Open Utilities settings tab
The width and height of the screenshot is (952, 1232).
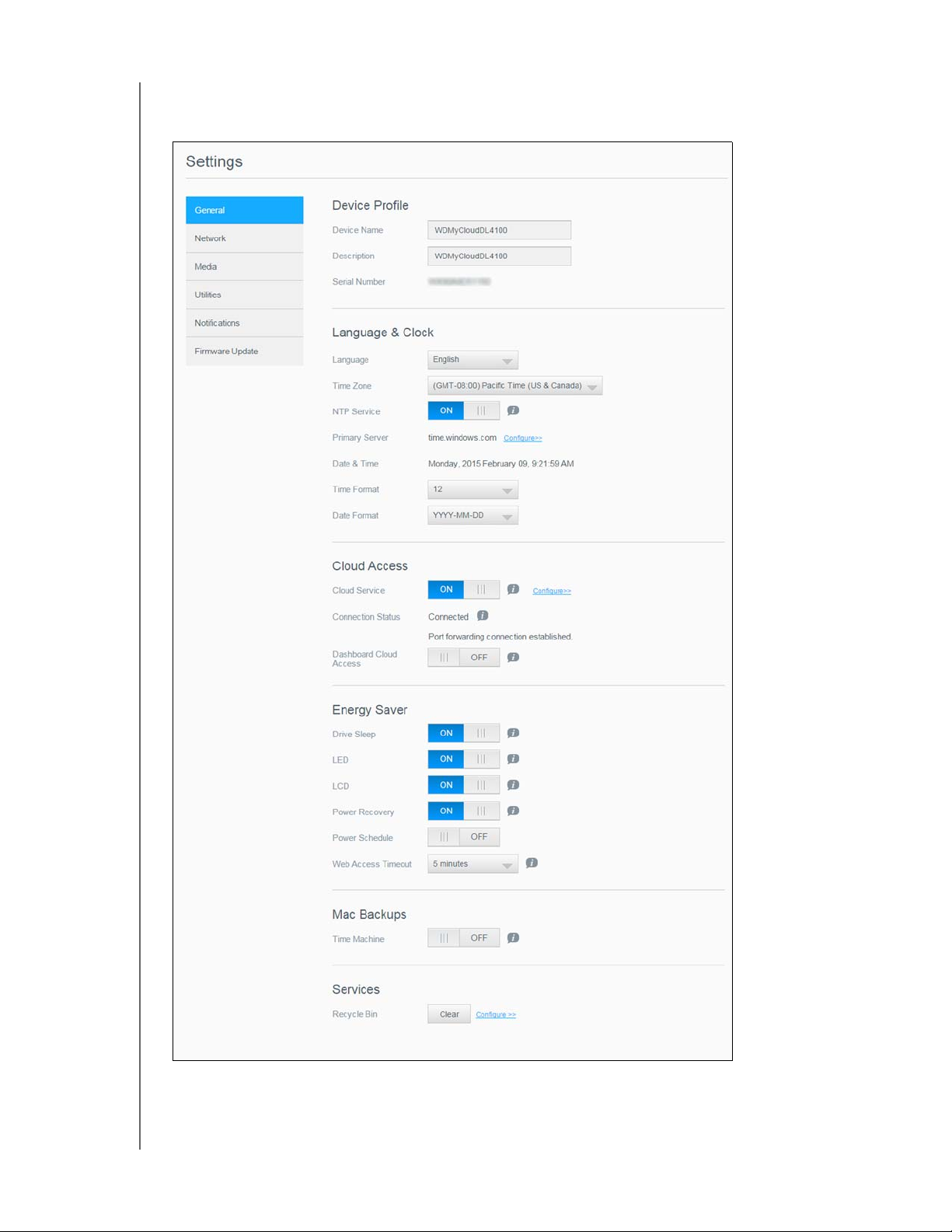click(x=245, y=295)
